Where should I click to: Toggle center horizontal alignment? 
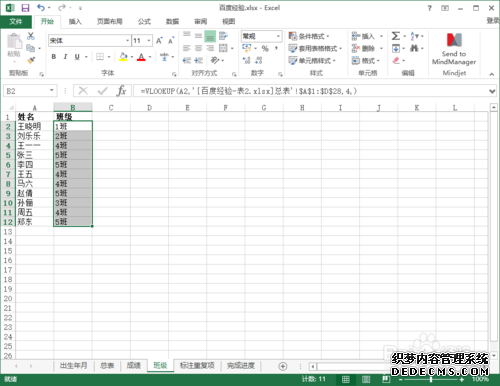[198, 48]
